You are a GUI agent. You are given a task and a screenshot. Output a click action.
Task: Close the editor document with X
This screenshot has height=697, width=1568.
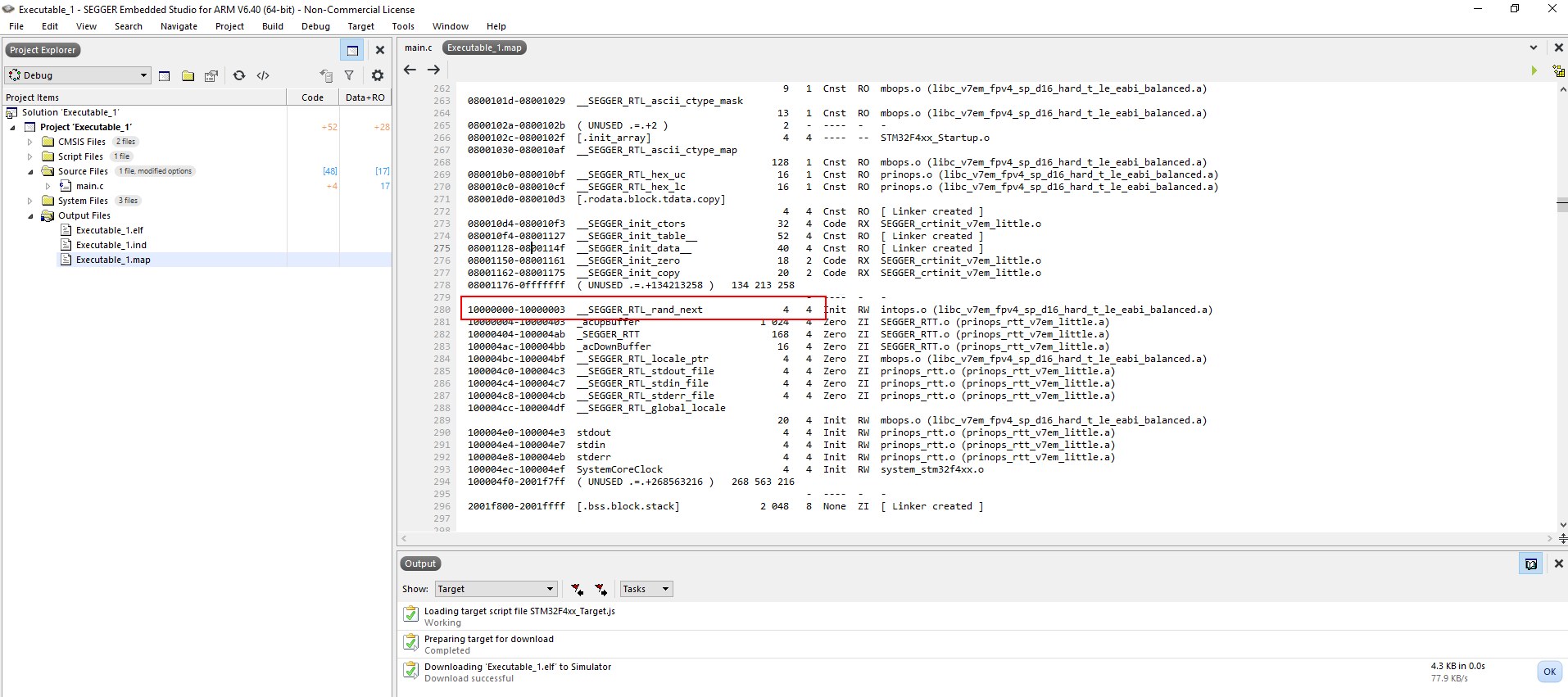point(1558,48)
